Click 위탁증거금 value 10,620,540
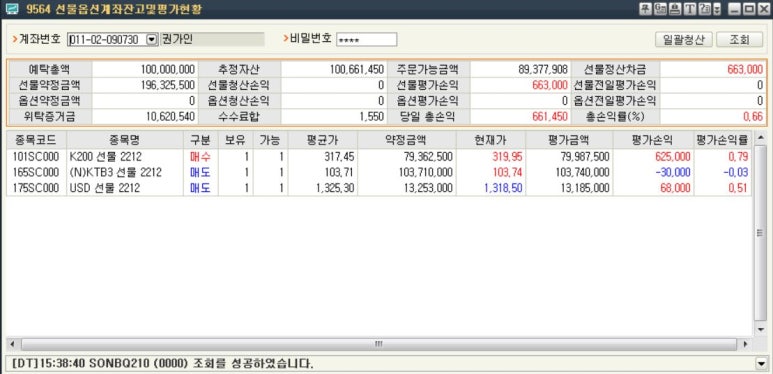The height and width of the screenshot is (374, 773). [x=171, y=117]
